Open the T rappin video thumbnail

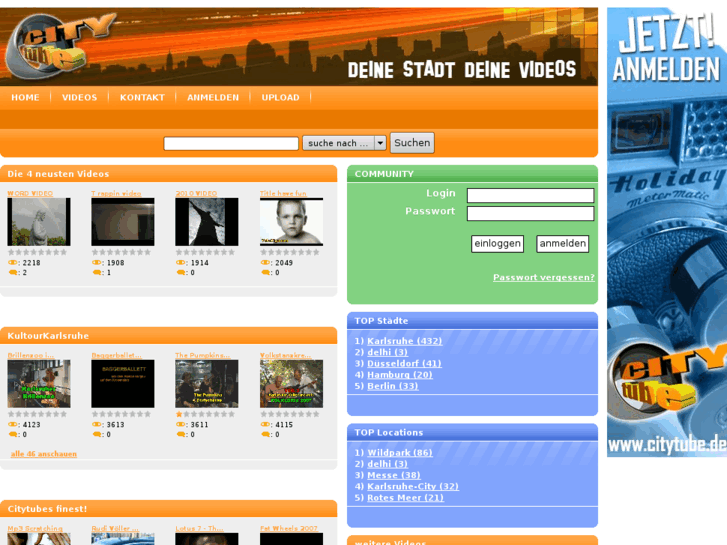123,222
